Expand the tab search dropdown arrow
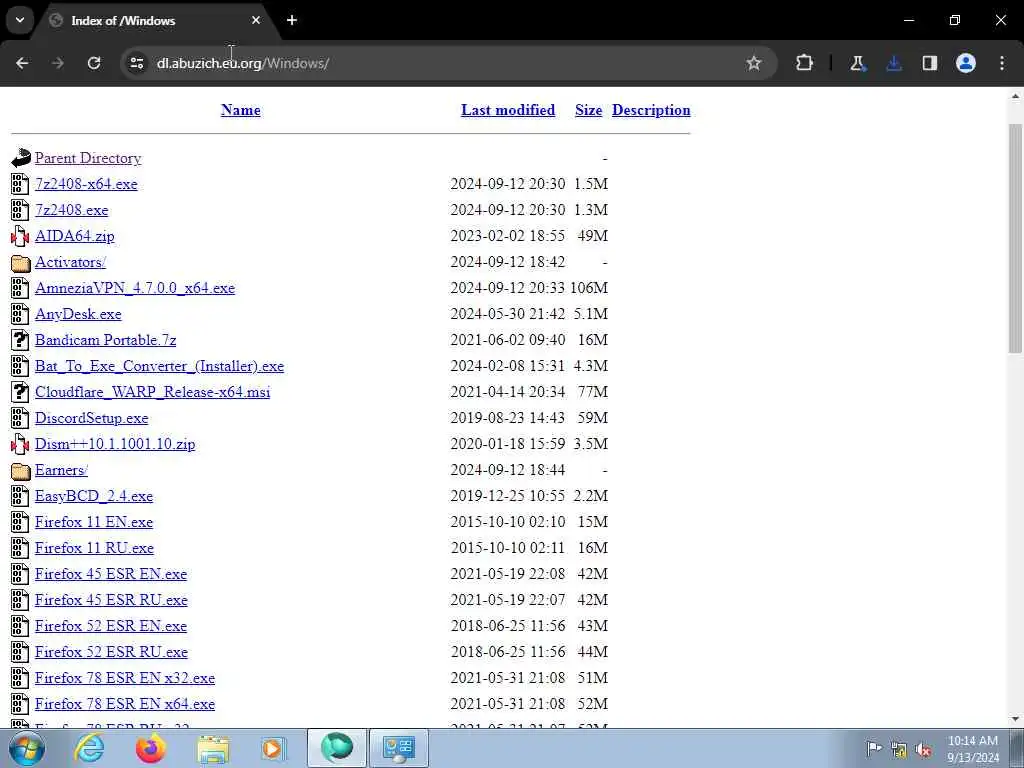Screen dimensions: 1024x768 tap(20, 20)
